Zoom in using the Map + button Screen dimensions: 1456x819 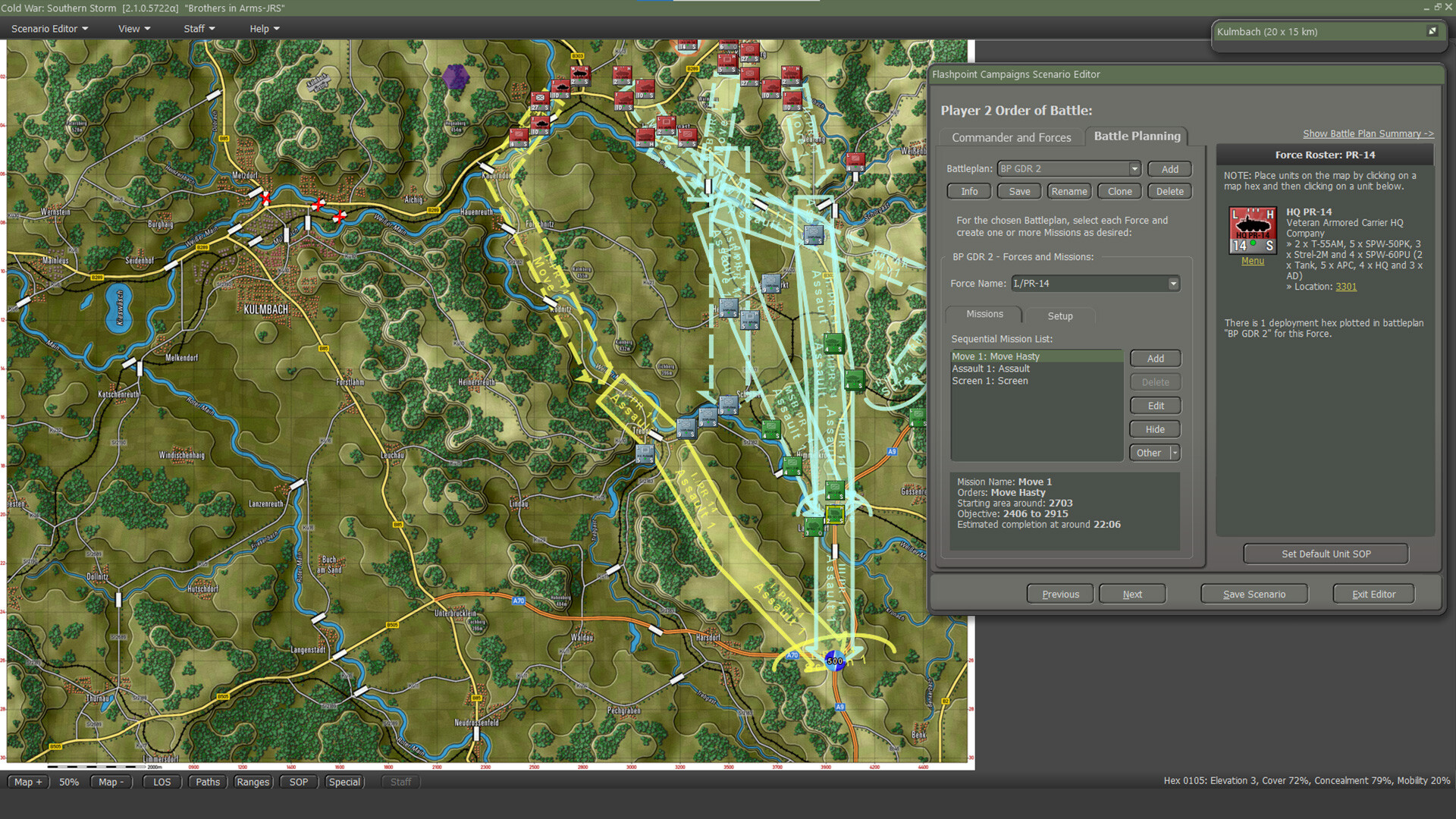[27, 782]
